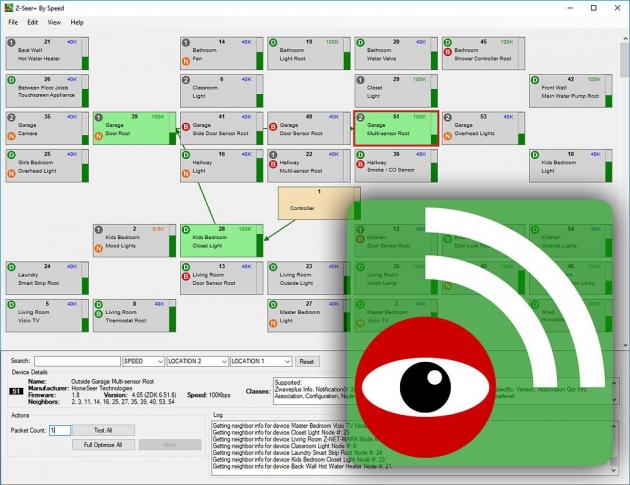Click signal bar on Kids Bedroom Mood Lights
Viewport: 630px width, 485px height.
point(172,241)
